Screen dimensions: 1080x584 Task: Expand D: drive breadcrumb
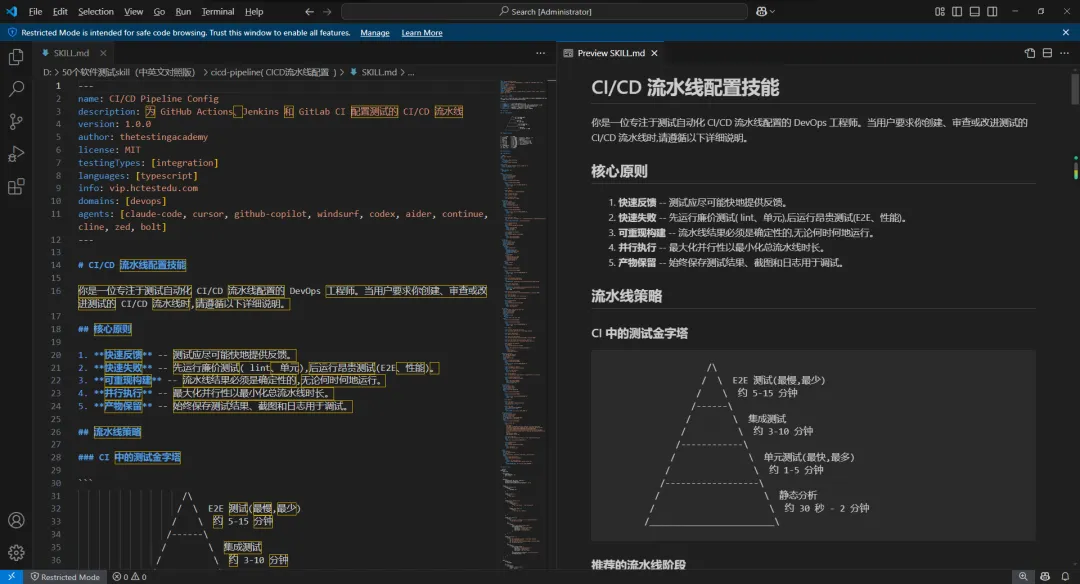(x=47, y=72)
